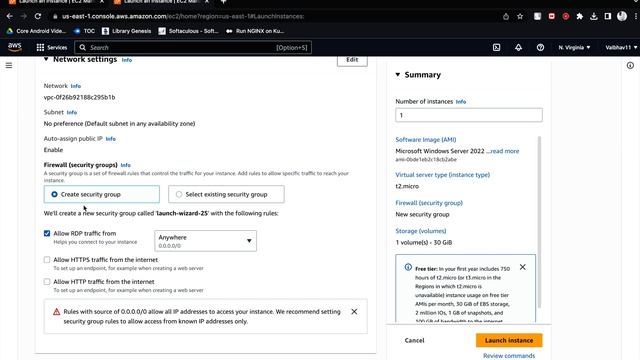Image resolution: width=640 pixels, height=360 pixels.
Task: Open the browser extensions puzzle icon
Action: [580, 16]
